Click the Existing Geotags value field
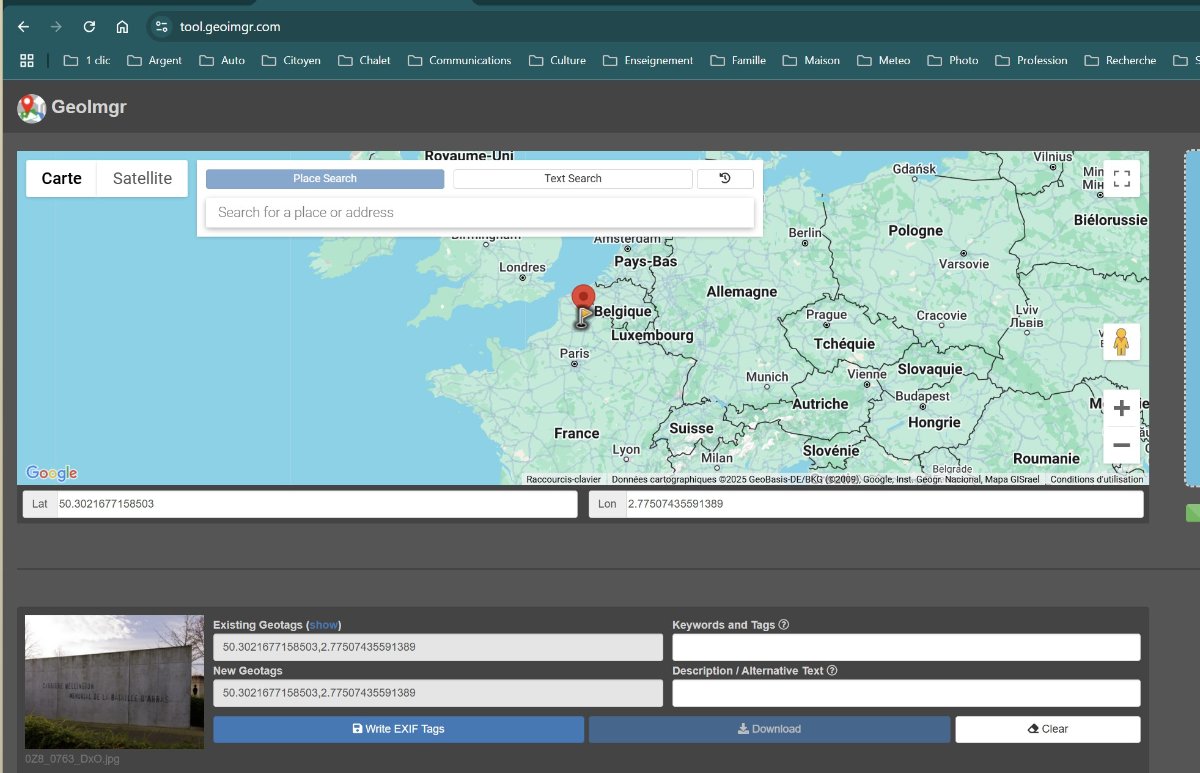This screenshot has height=773, width=1200. click(x=438, y=647)
